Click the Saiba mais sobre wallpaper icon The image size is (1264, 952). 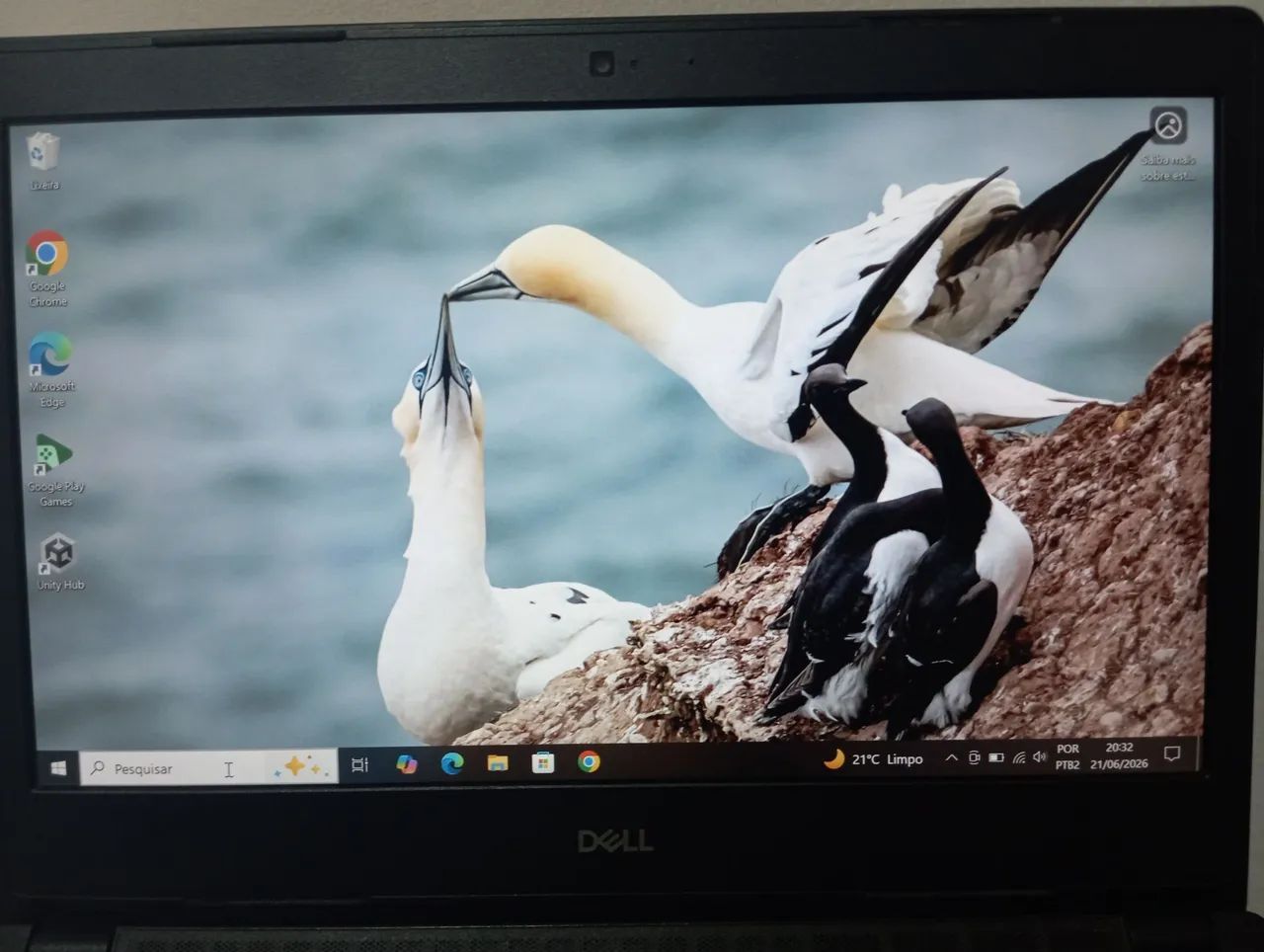click(1168, 144)
